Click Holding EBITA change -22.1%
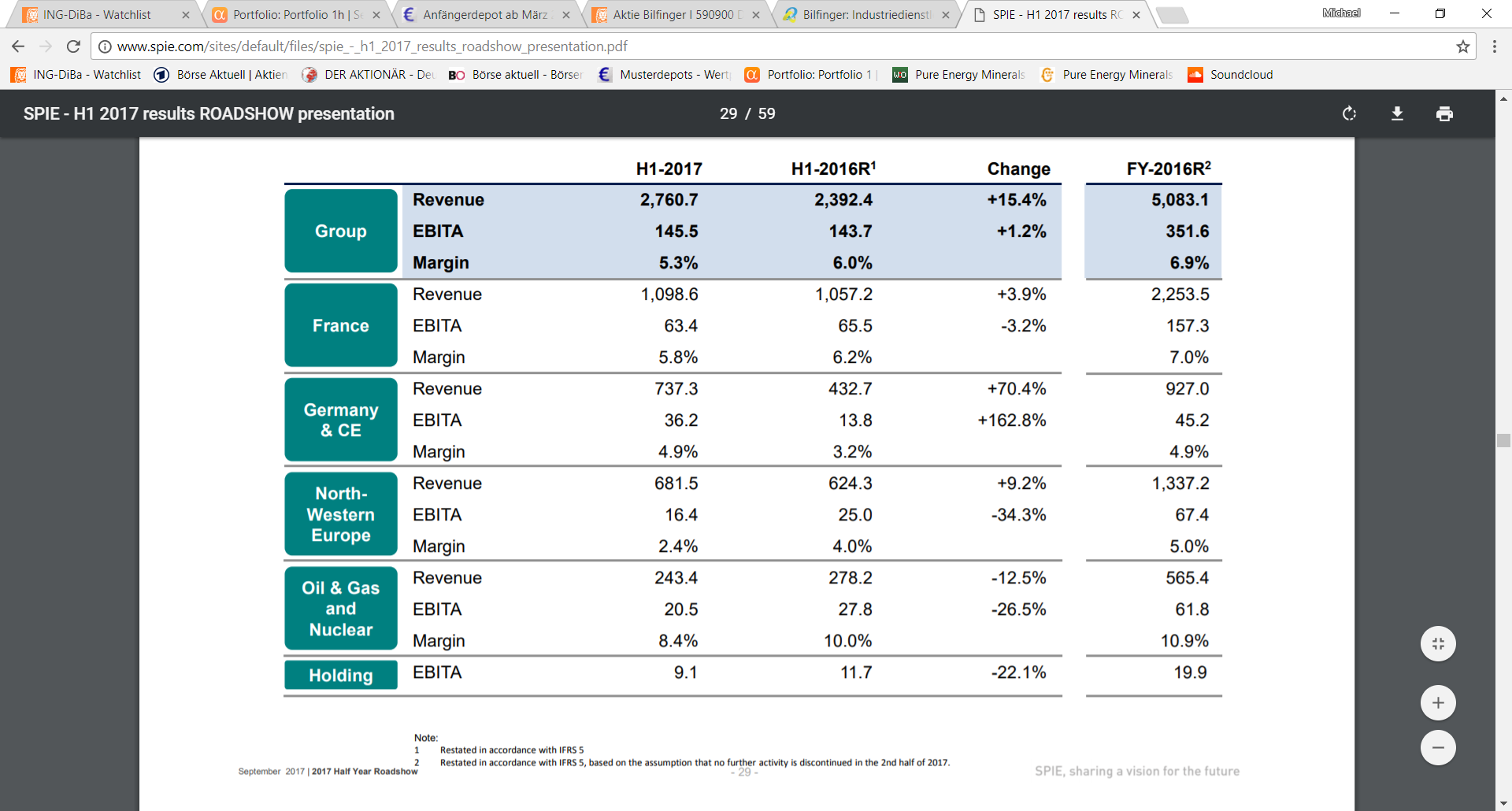The height and width of the screenshot is (811, 1512). [x=1019, y=672]
